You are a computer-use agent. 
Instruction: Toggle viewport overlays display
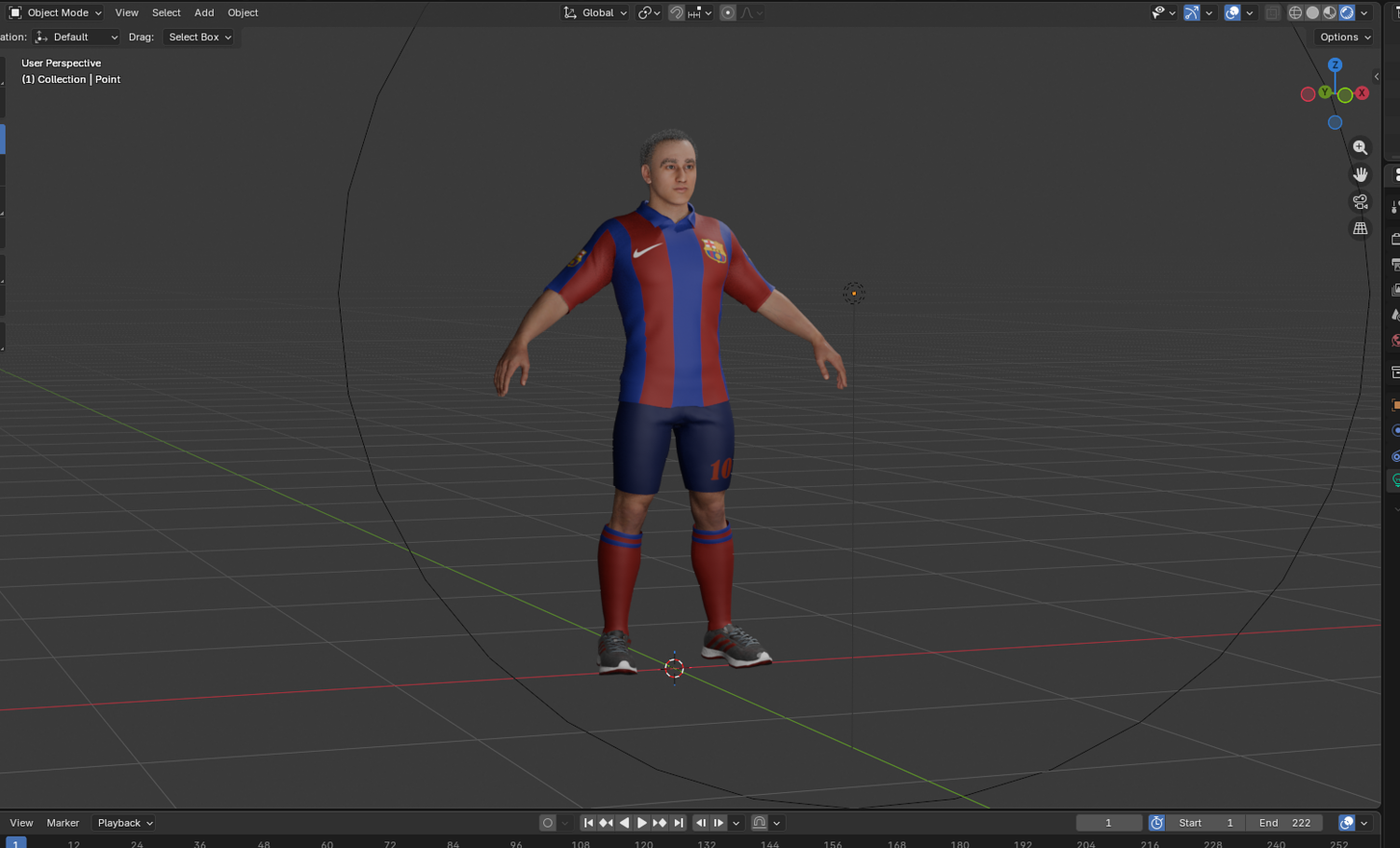pyautogui.click(x=1232, y=13)
